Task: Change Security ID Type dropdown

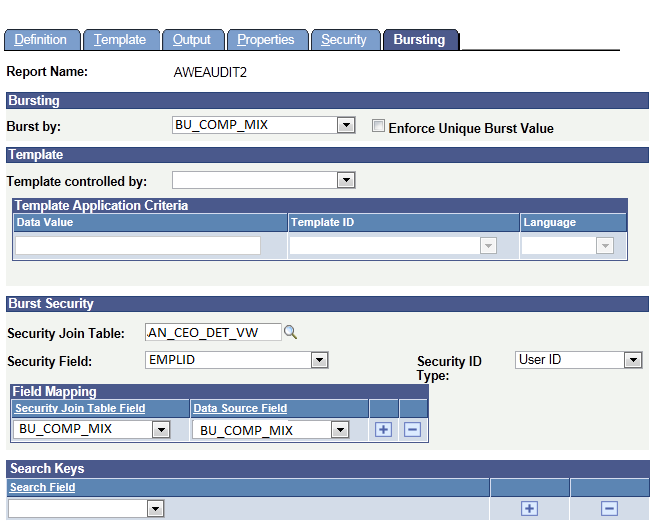Action: tap(633, 360)
